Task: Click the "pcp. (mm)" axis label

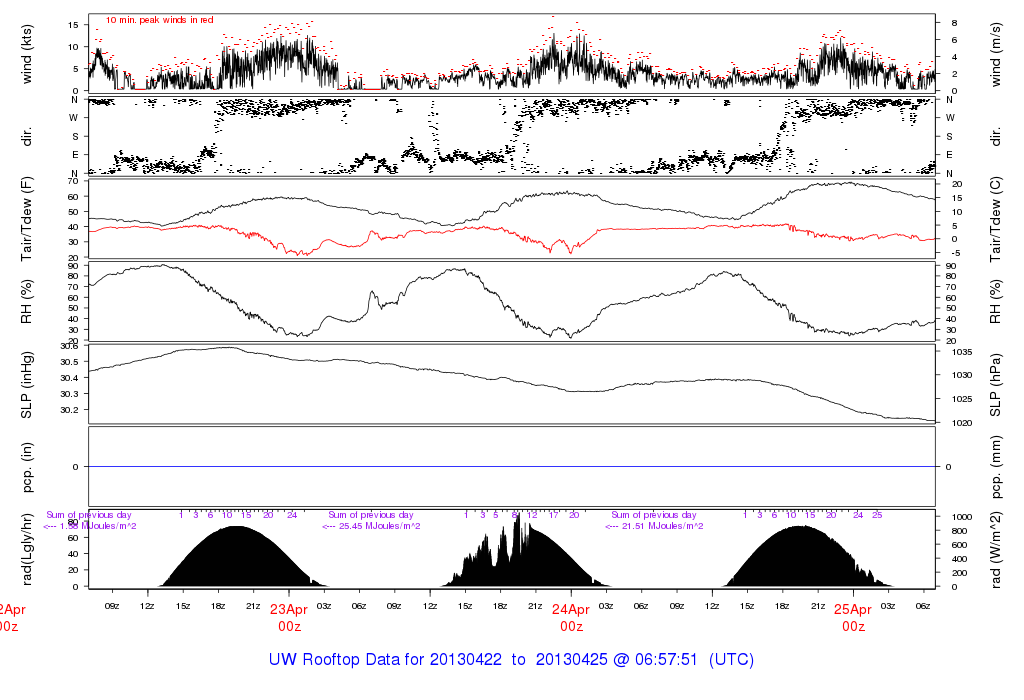Action: pos(995,468)
